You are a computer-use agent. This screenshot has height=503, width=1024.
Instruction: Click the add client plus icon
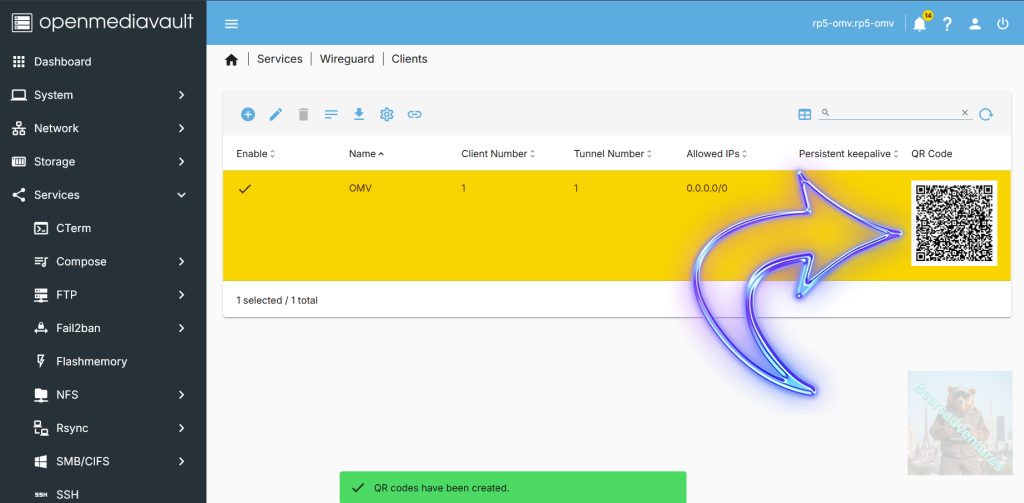tap(248, 115)
